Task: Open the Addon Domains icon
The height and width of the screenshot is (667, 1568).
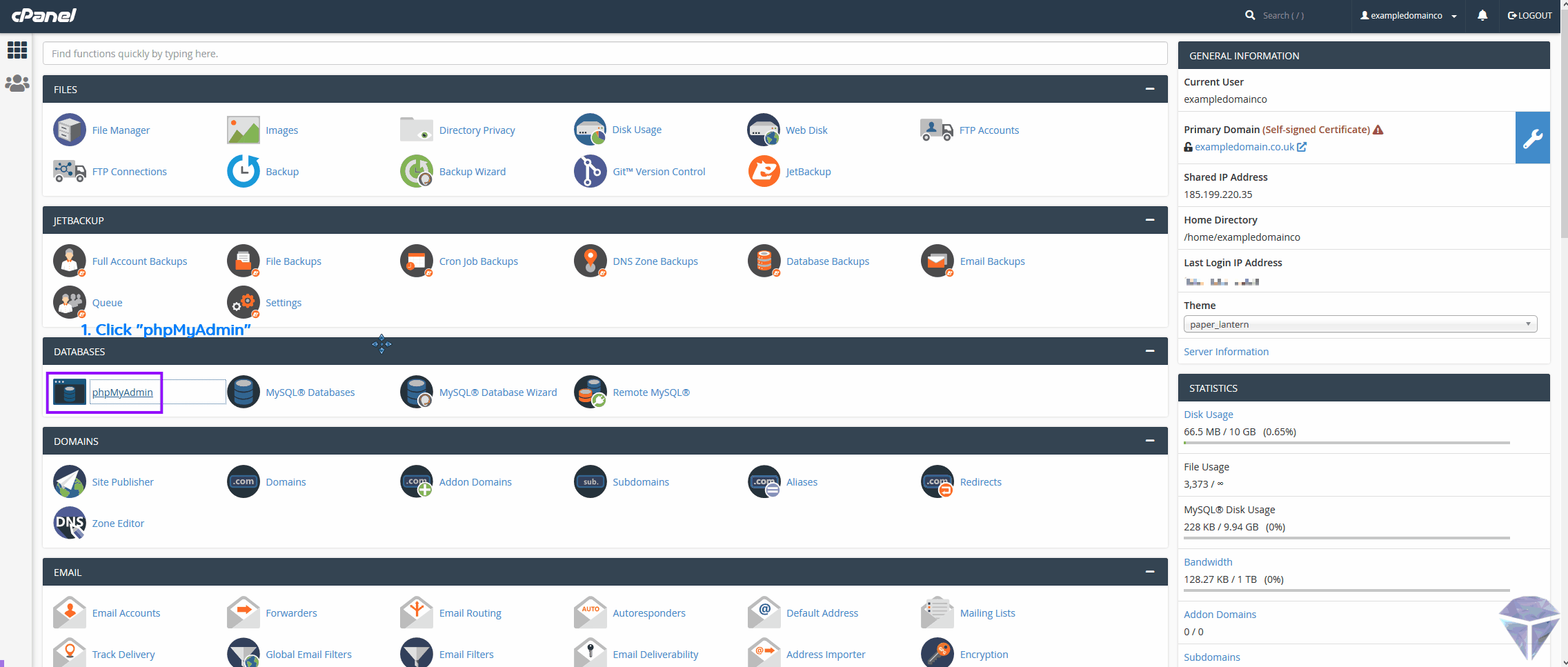Action: 417,481
